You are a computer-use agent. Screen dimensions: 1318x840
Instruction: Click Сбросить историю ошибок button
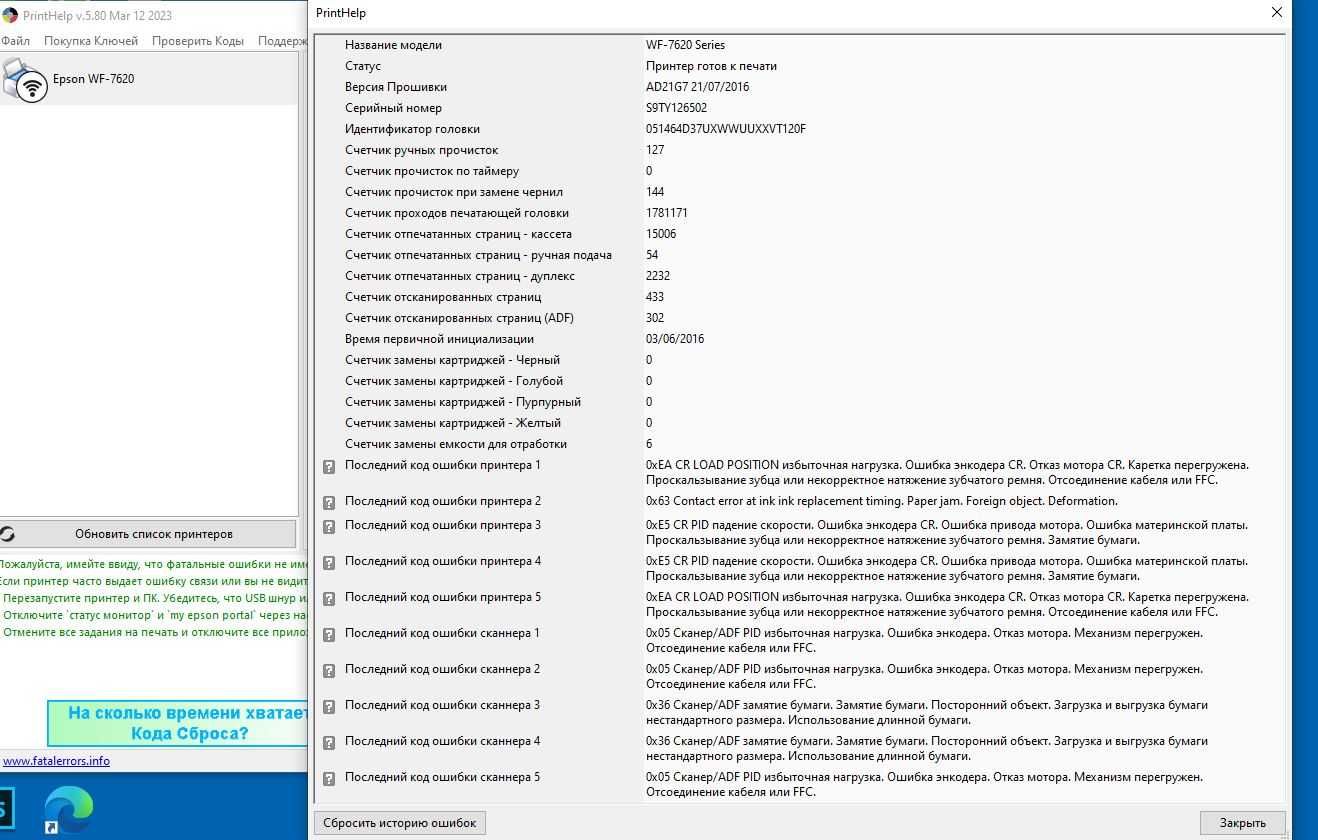click(x=400, y=823)
